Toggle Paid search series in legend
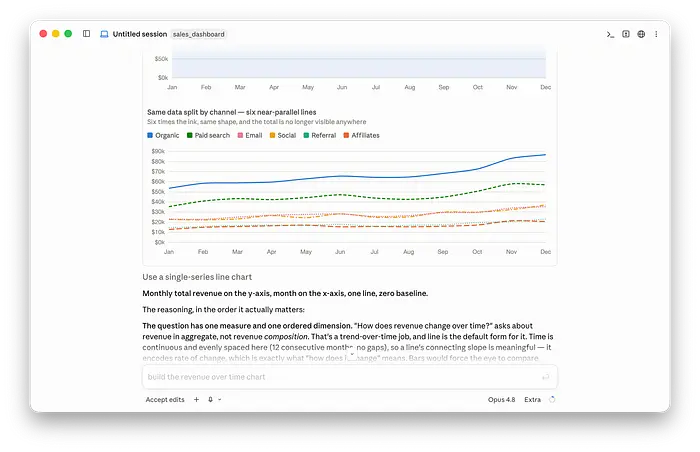 208,135
